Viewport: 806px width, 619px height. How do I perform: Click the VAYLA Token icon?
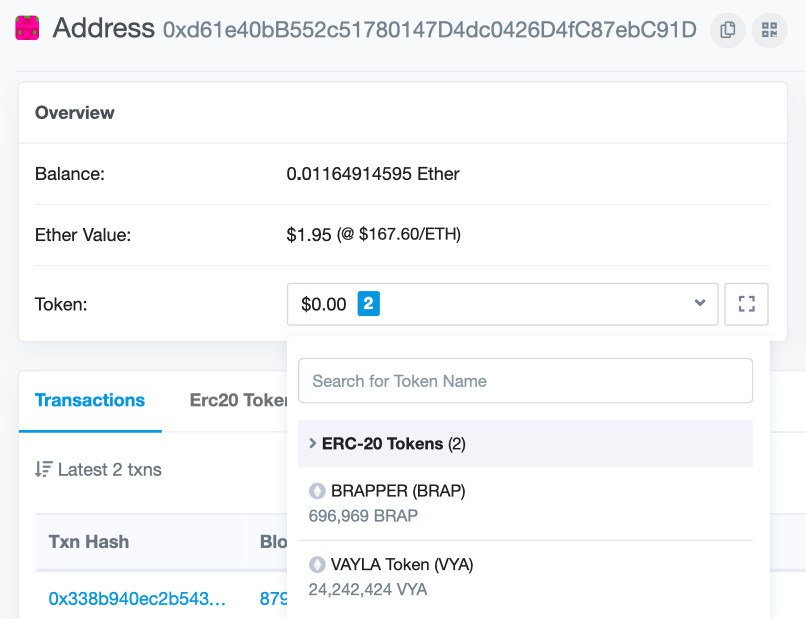tap(318, 564)
